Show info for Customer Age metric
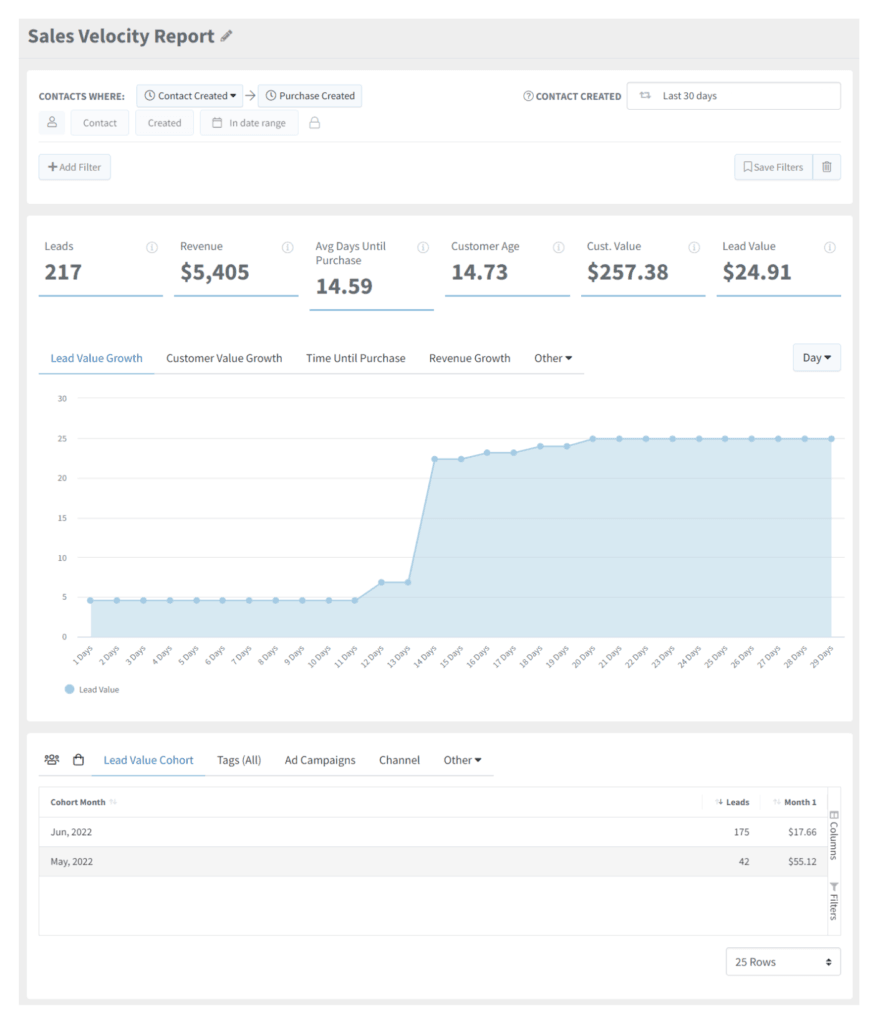Image resolution: width=878 pixels, height=1024 pixels. tap(559, 247)
